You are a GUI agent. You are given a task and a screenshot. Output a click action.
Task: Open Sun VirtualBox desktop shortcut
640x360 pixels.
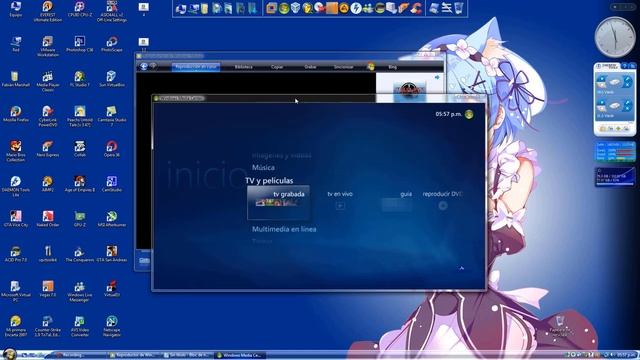point(111,79)
